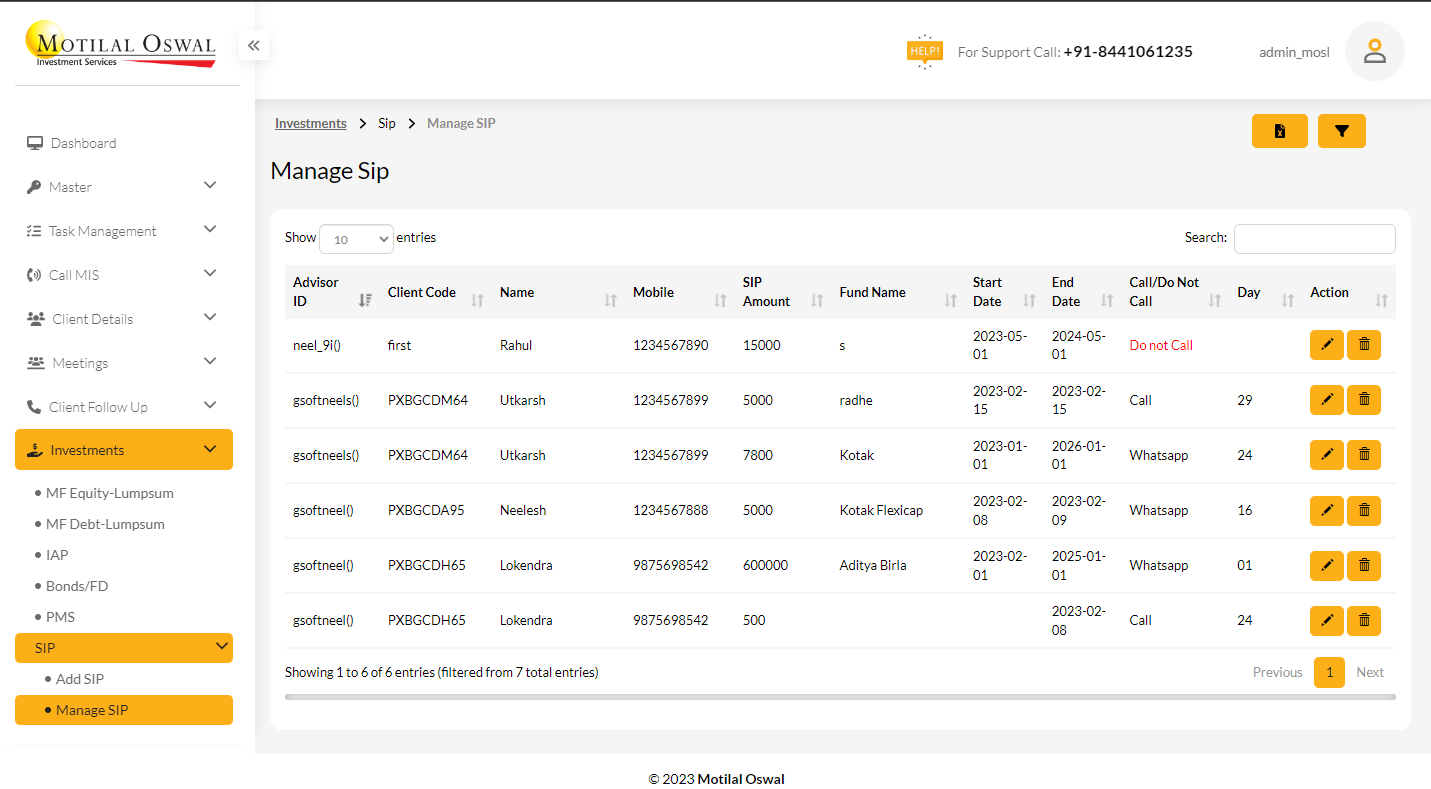Select Manage SIP in sidebar
Screen dimensions: 1431x789
point(124,710)
